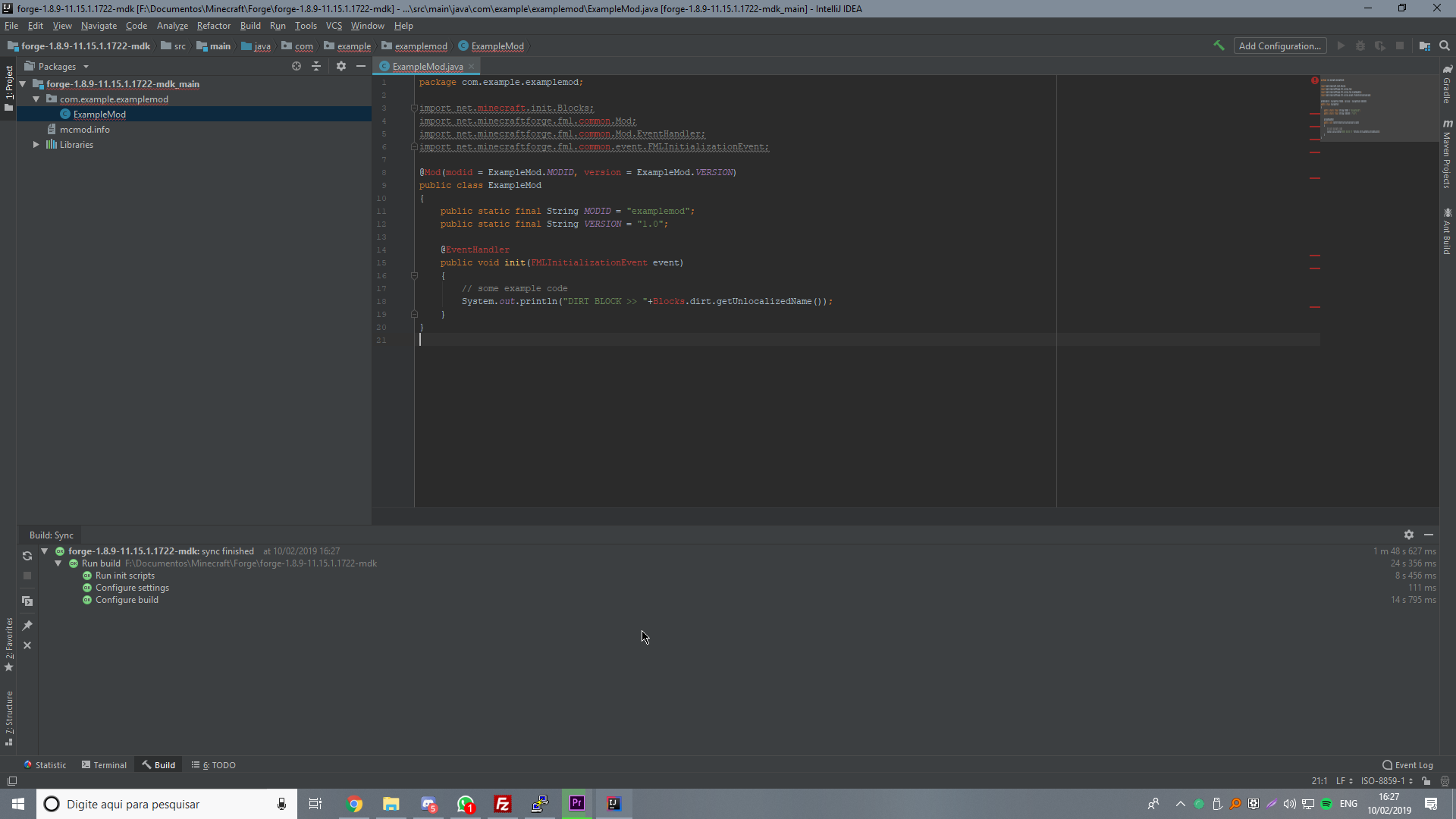Select the ExampleMod.java editor tab
The image size is (1456, 819).
point(427,67)
